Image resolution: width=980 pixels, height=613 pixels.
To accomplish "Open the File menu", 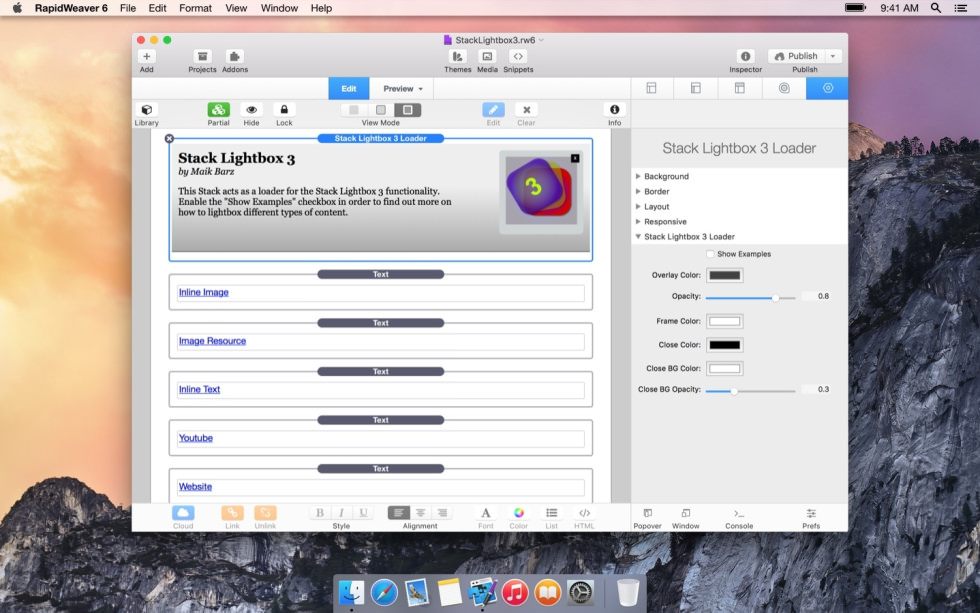I will point(128,8).
